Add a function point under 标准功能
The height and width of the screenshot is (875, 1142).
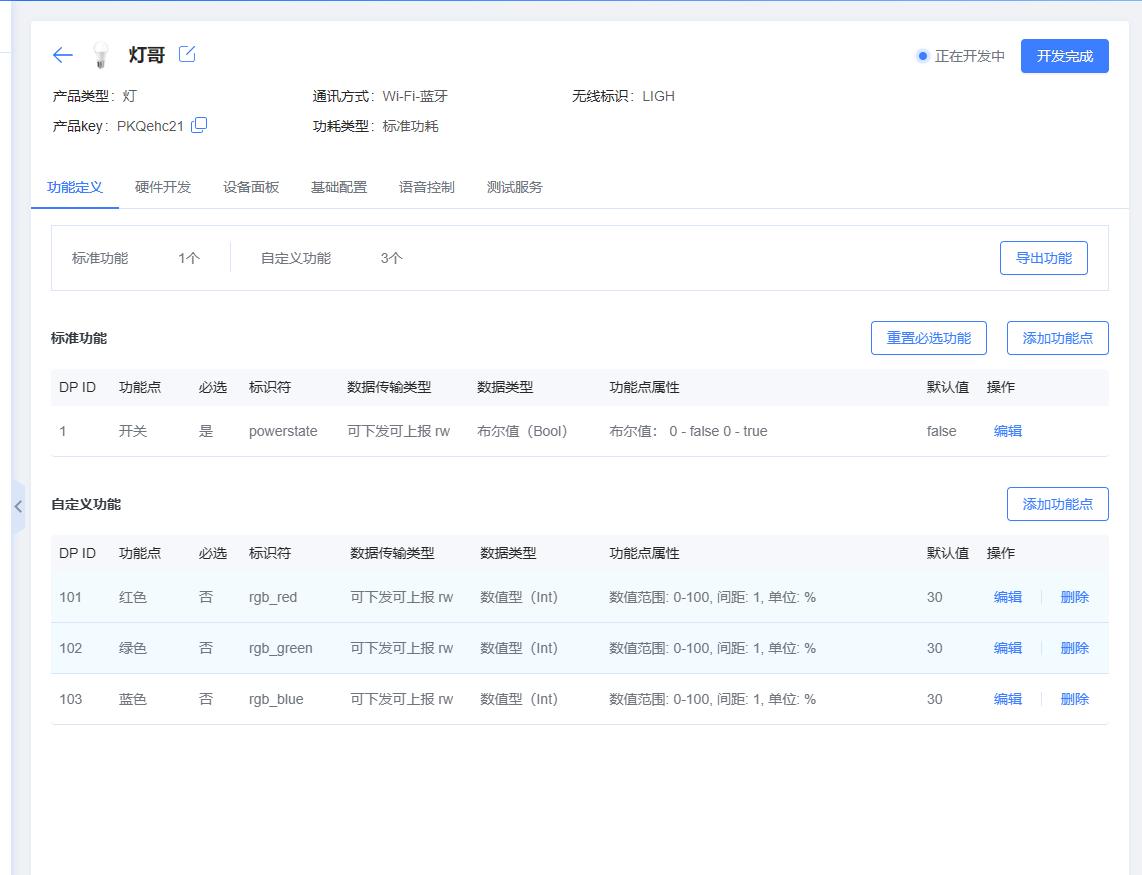1058,338
